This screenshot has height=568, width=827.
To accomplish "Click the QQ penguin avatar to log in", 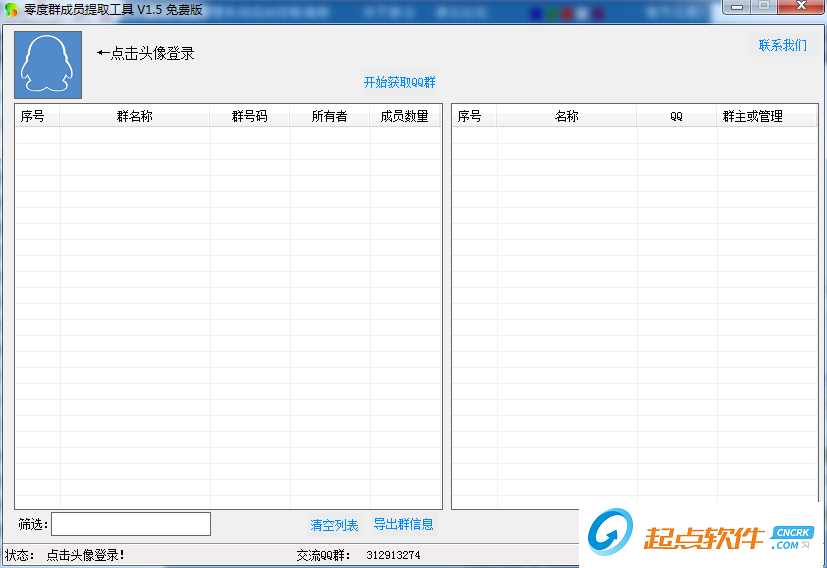I will (x=48, y=64).
